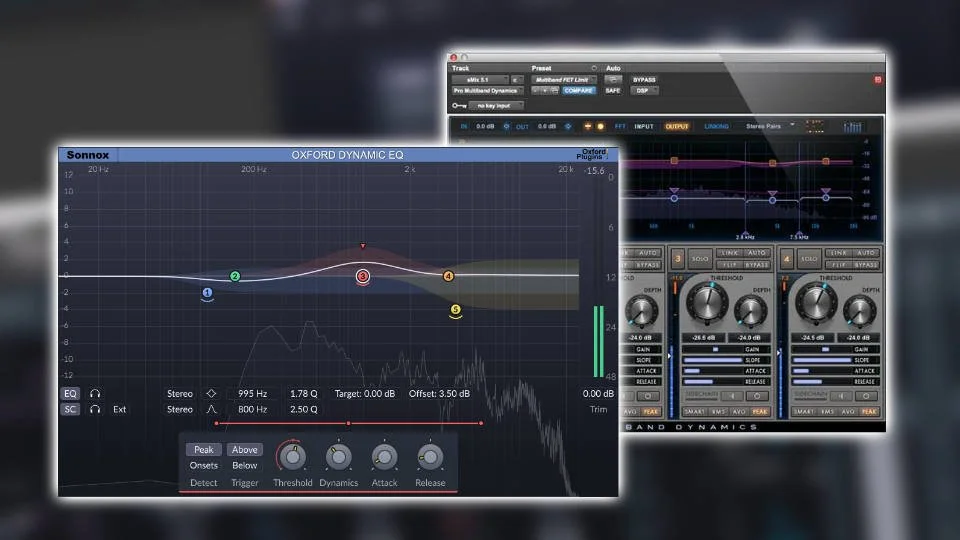Open the Pro Multiband Dynamics plugin selector
The width and height of the screenshot is (960, 540).
(x=487, y=91)
